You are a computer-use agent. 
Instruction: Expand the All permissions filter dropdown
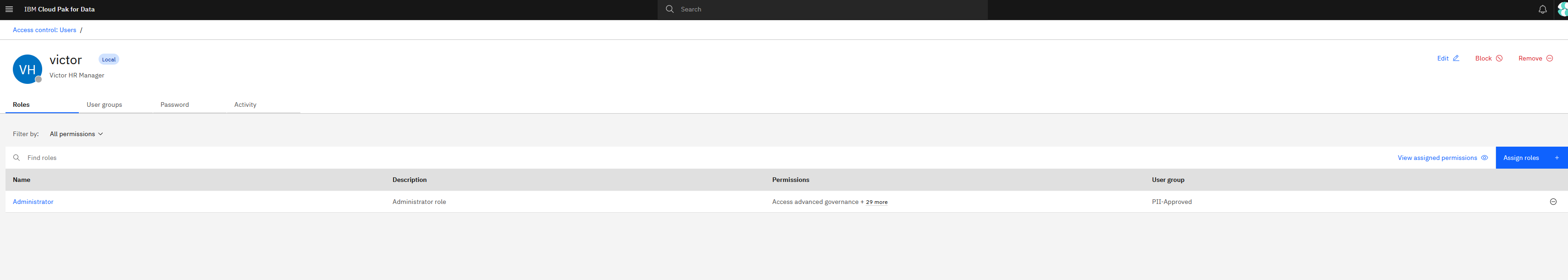tap(76, 134)
